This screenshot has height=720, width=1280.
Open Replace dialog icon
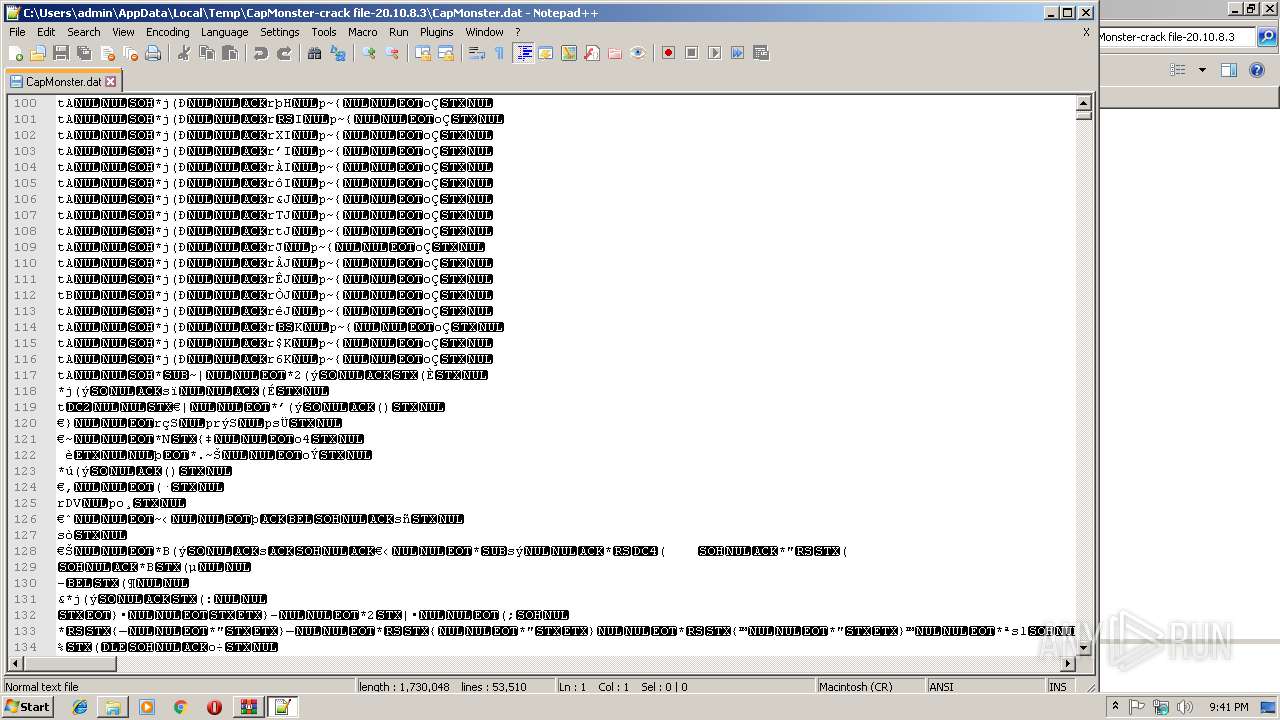338,53
